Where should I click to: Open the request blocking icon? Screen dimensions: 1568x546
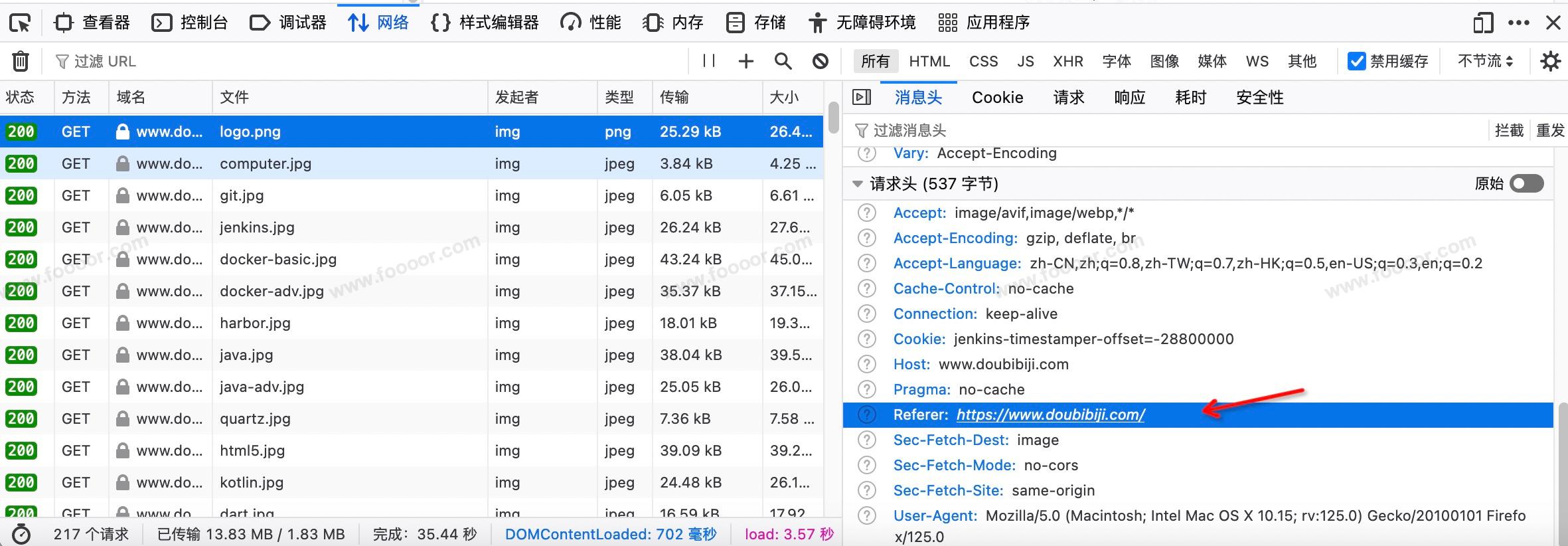(820, 61)
